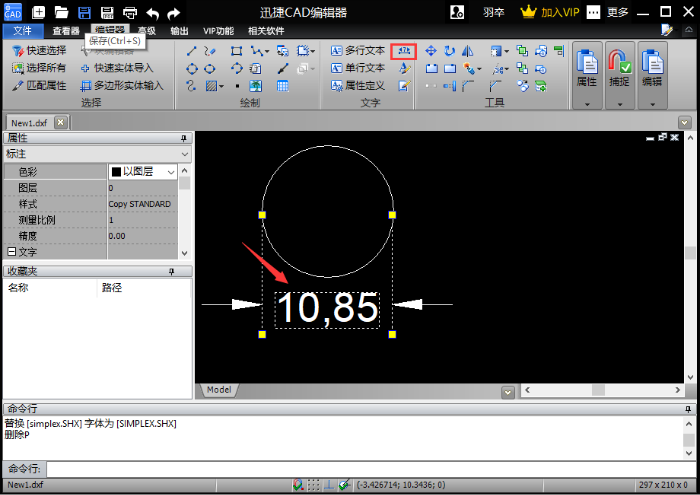Click the horizontal scrollbar thumb below canvas
This screenshot has height=495, width=700.
pos(598,390)
